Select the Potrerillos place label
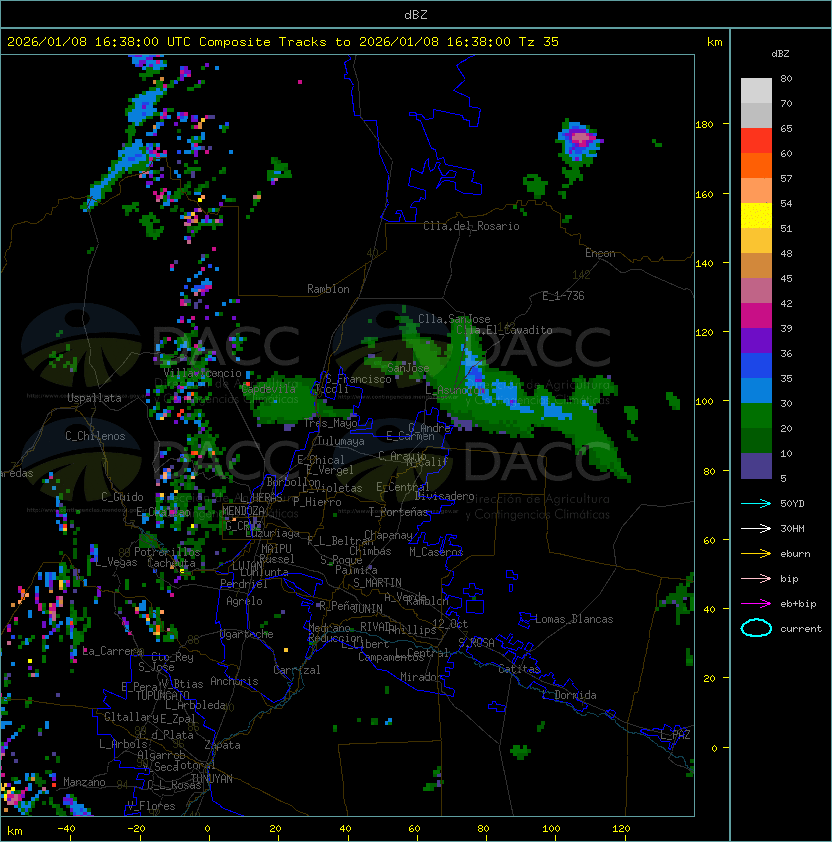Screen dimensions: 832x842 pyautogui.click(x=167, y=552)
